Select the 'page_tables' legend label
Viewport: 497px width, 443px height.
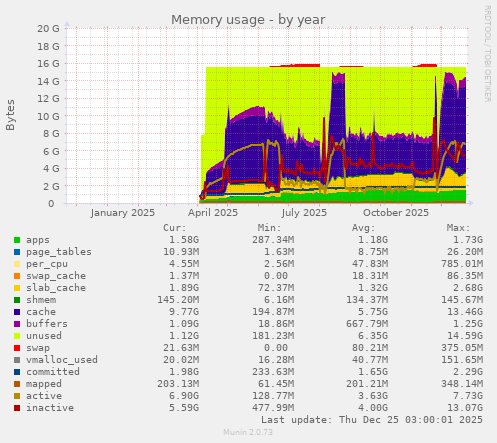coord(59,252)
